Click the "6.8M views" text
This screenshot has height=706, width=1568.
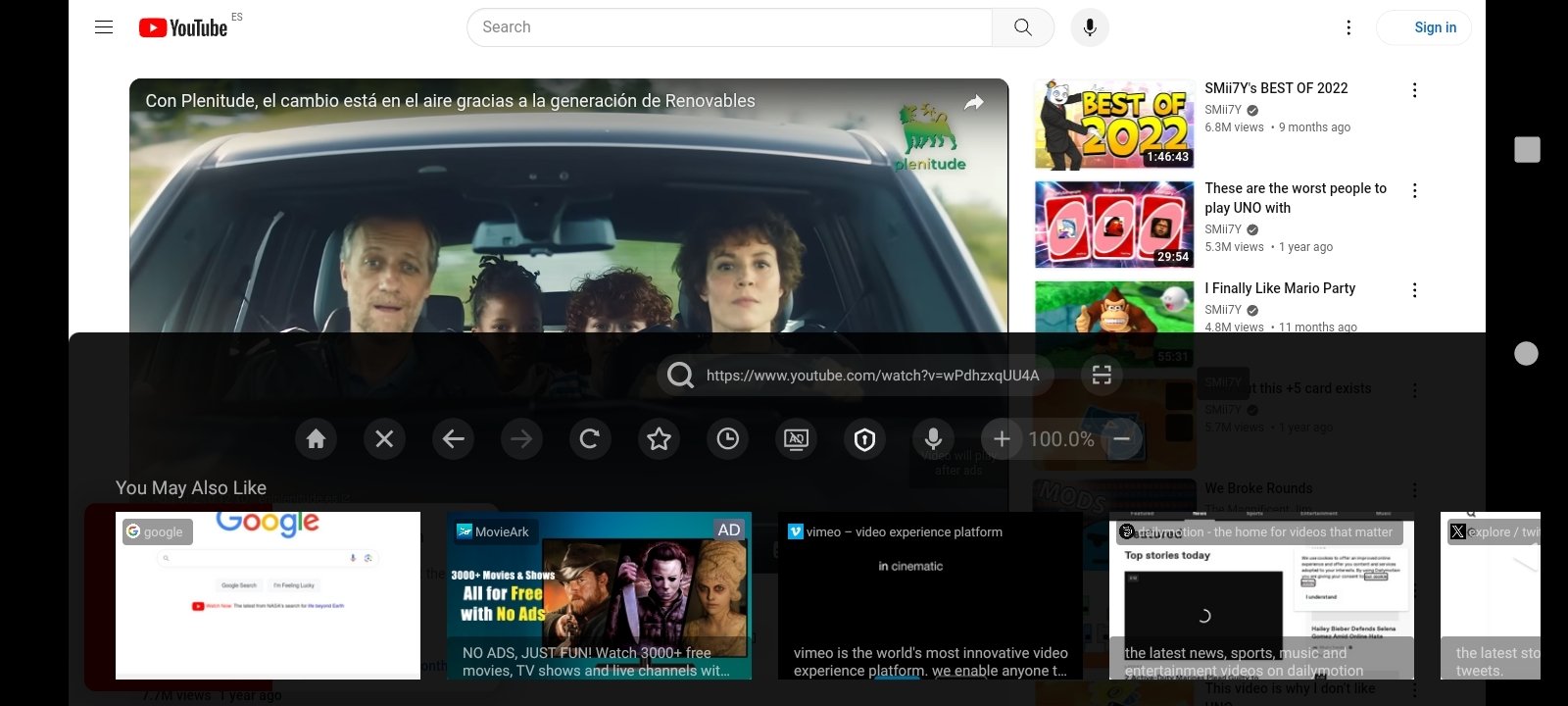(x=1234, y=127)
